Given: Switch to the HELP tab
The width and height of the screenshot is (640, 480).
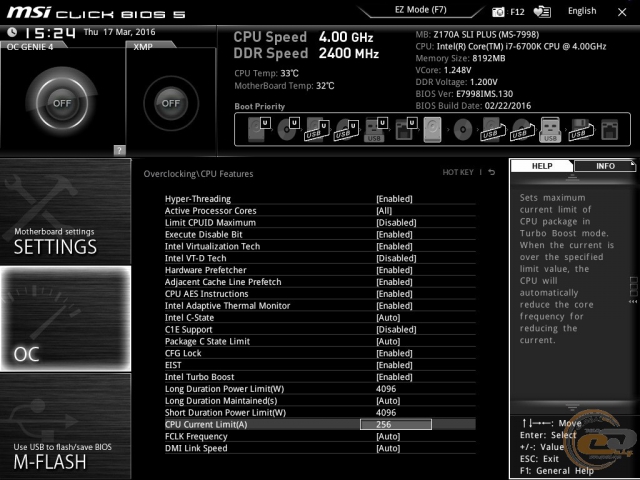Looking at the screenshot, I should click(x=542, y=166).
